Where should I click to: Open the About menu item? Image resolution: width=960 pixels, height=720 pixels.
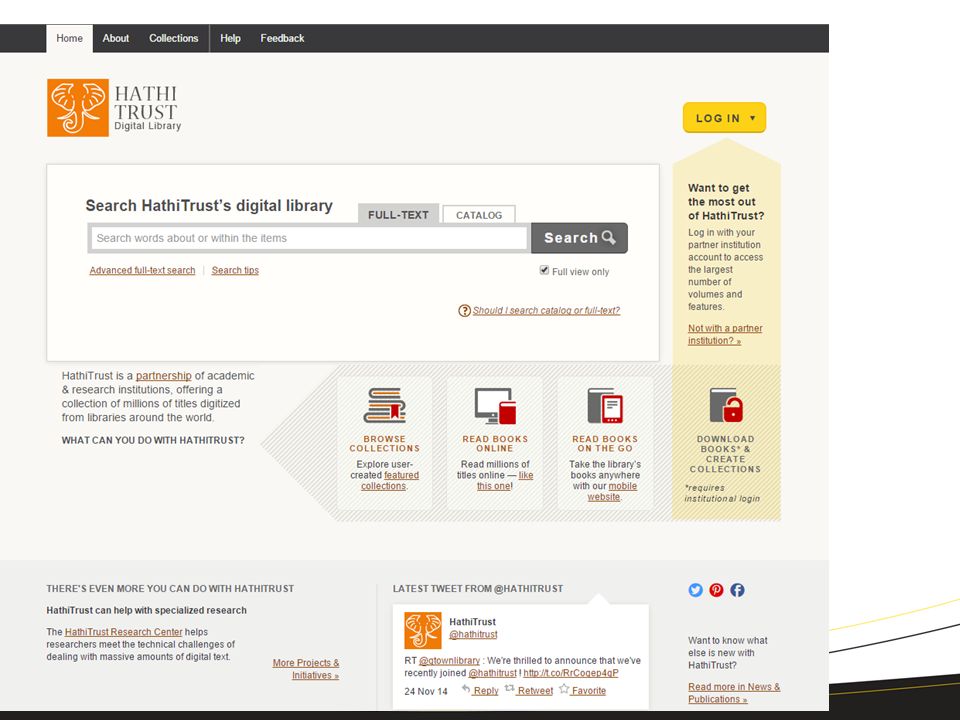116,38
